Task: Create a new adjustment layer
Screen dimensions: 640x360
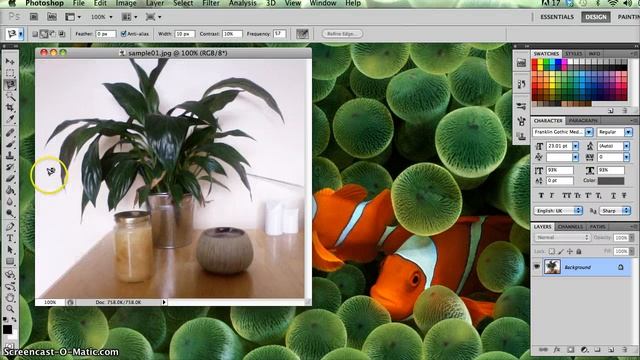Action: pyautogui.click(x=584, y=350)
